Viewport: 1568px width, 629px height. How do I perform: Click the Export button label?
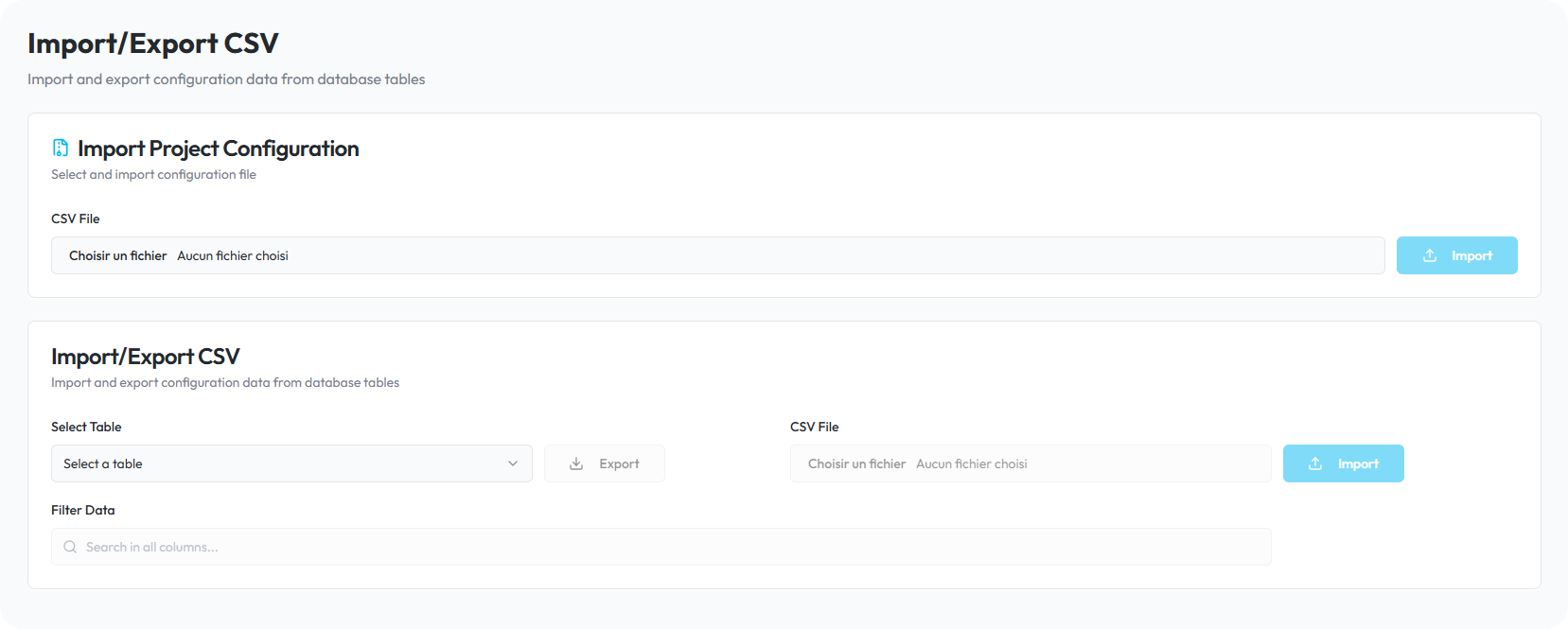point(619,463)
